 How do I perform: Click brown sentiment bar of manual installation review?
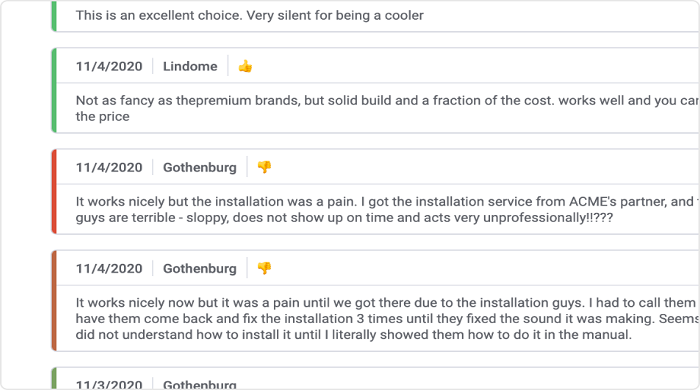click(54, 301)
